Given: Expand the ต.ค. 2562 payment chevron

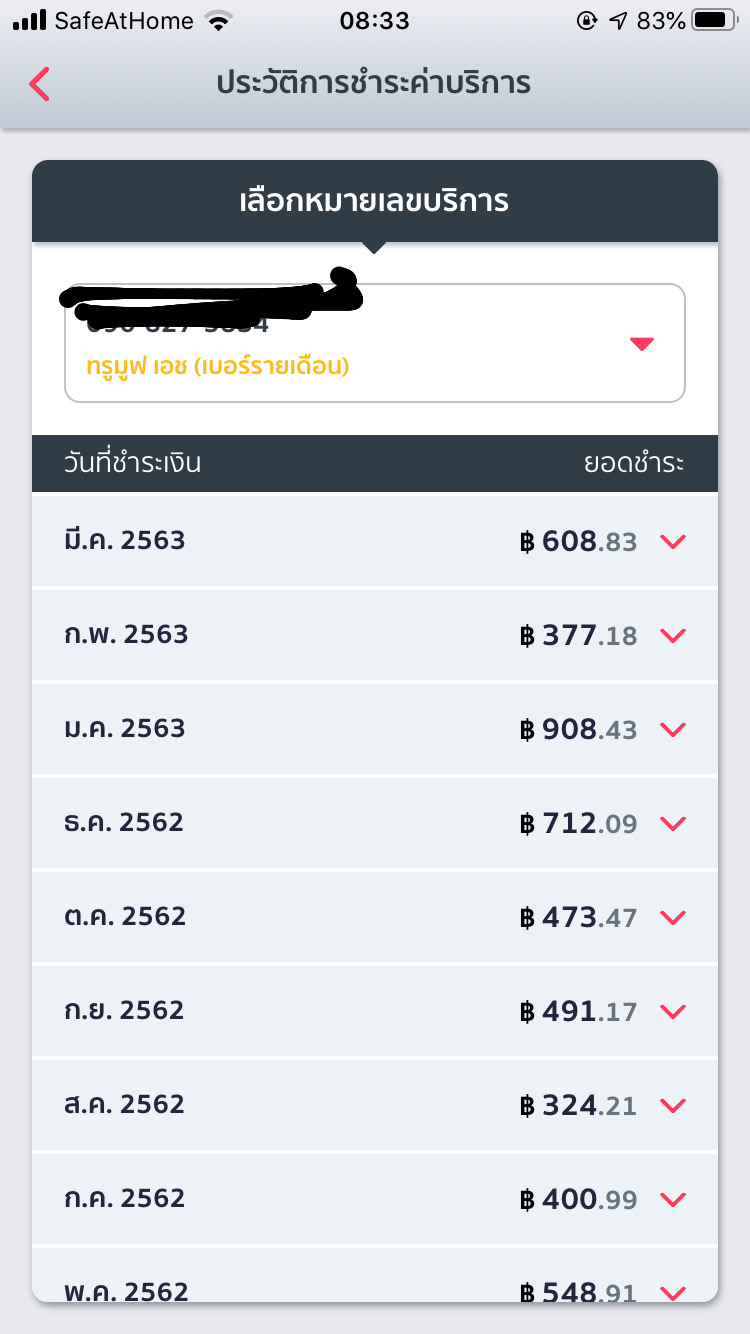Looking at the screenshot, I should tap(673, 918).
